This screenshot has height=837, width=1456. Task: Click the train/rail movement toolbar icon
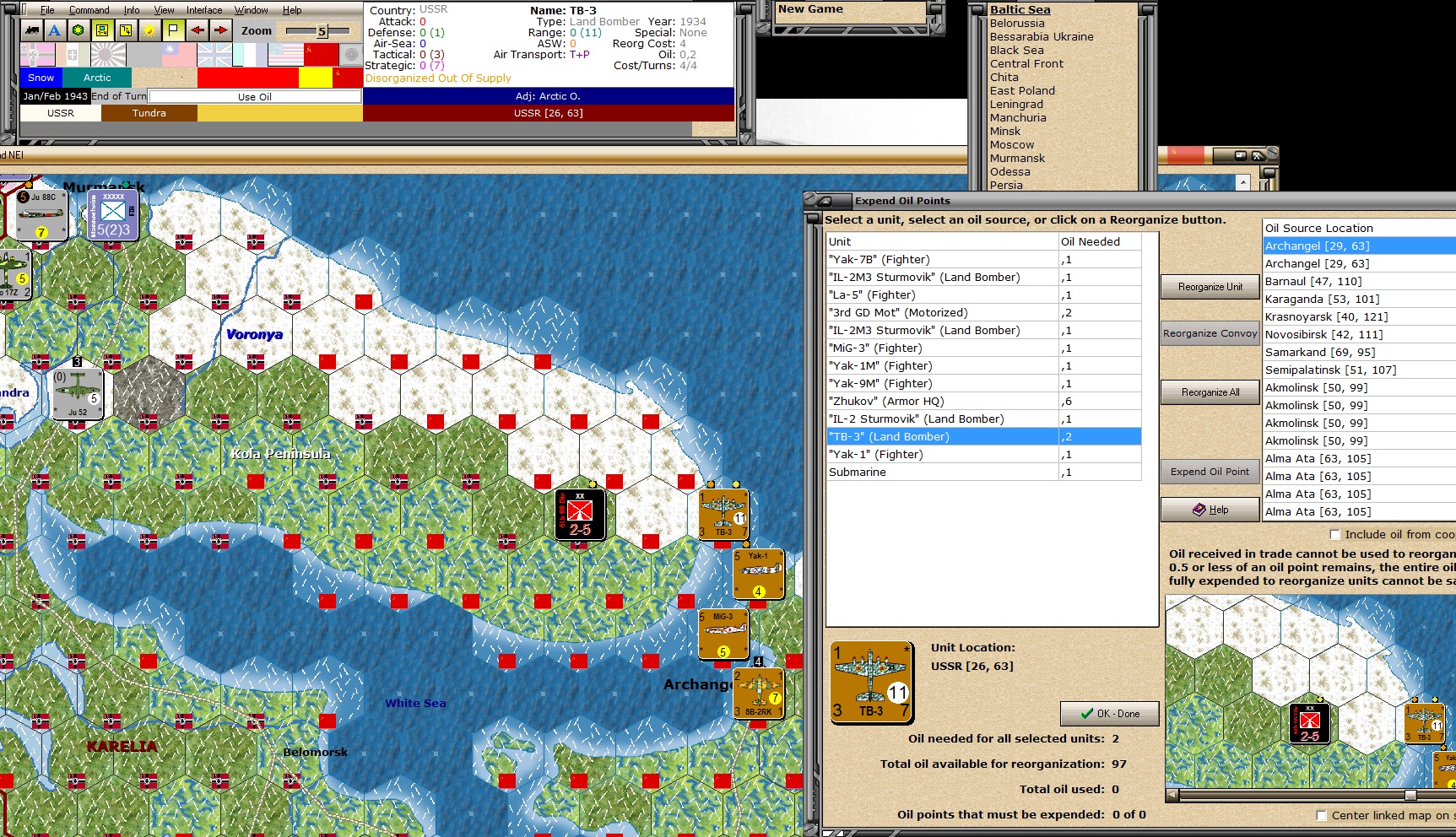pos(32,30)
